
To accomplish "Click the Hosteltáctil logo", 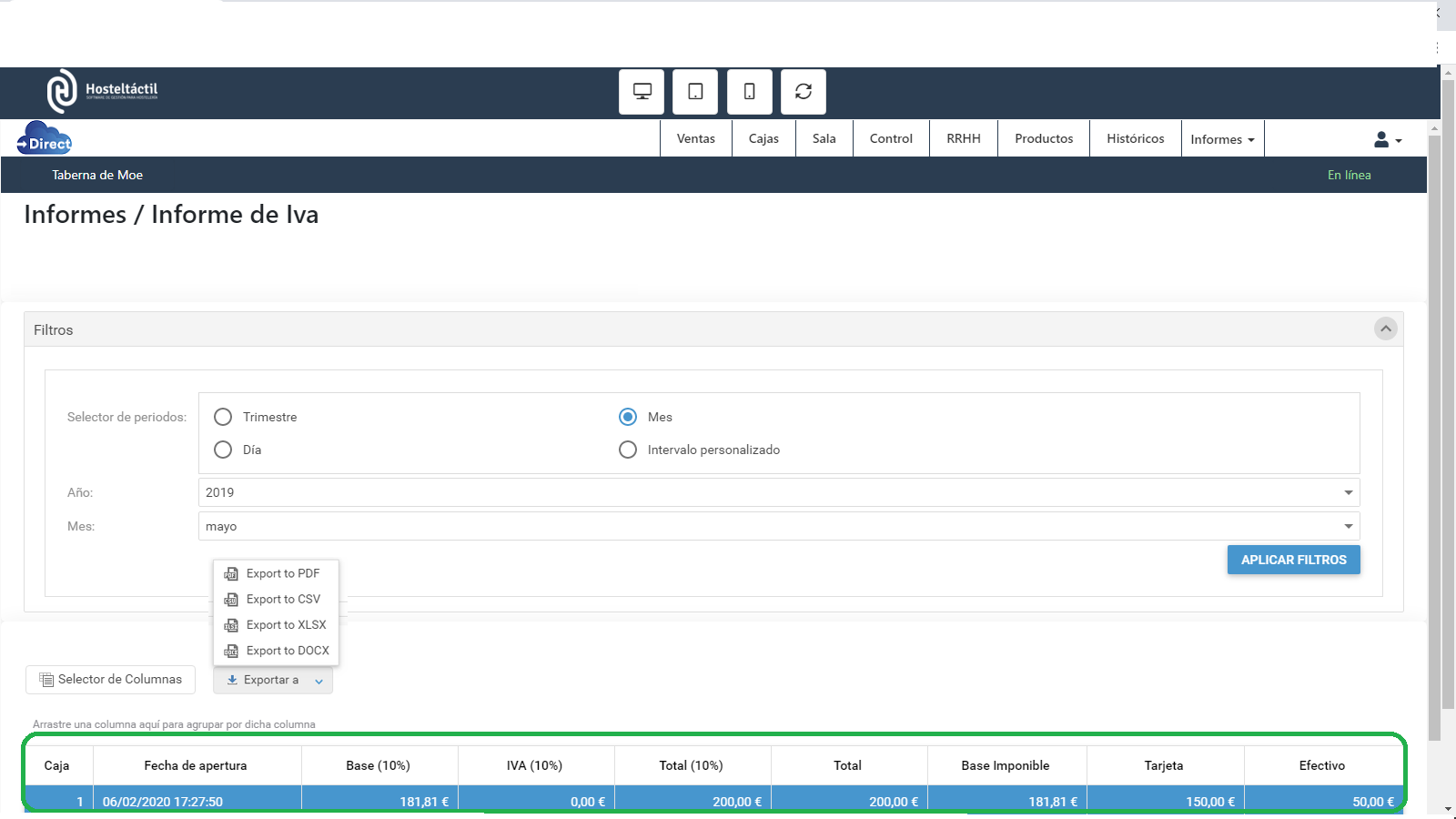I will point(102,91).
